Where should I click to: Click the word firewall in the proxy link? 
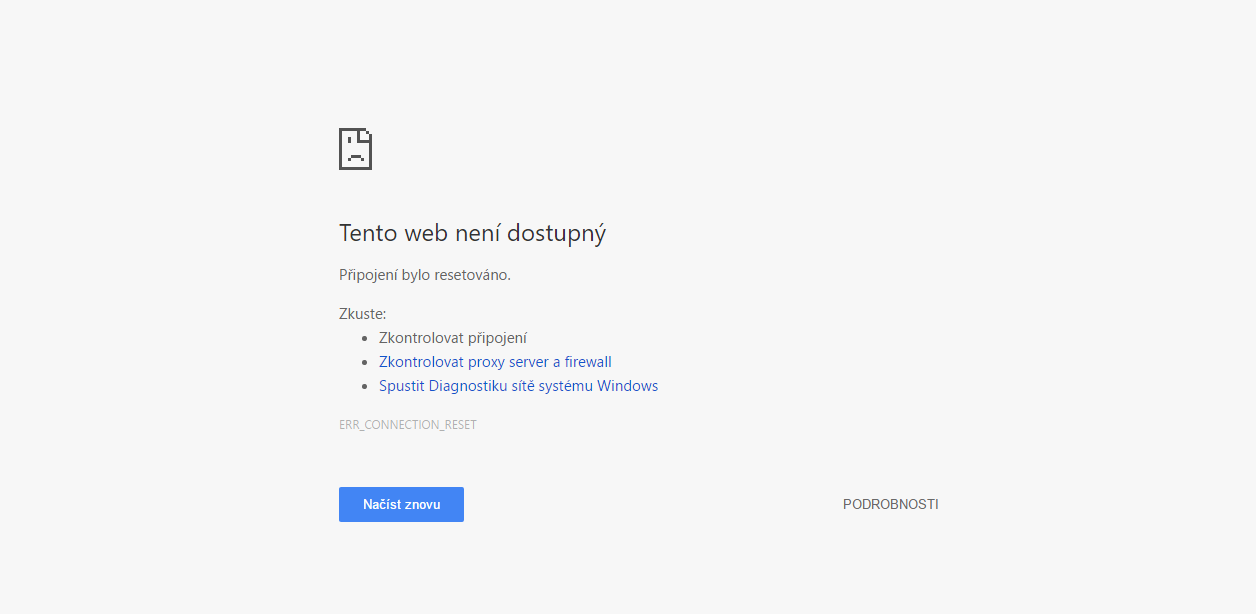pos(588,362)
